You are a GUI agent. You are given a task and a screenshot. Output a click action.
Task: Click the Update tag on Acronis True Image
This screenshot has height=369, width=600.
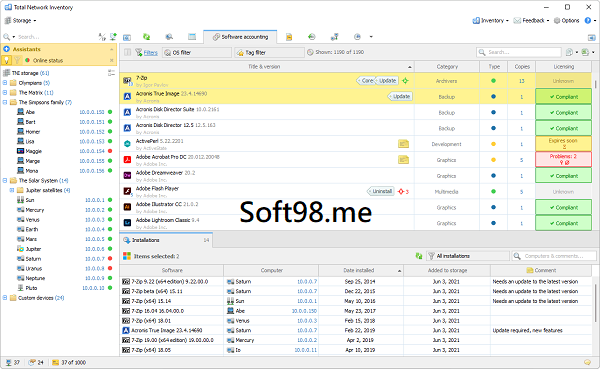pos(401,96)
